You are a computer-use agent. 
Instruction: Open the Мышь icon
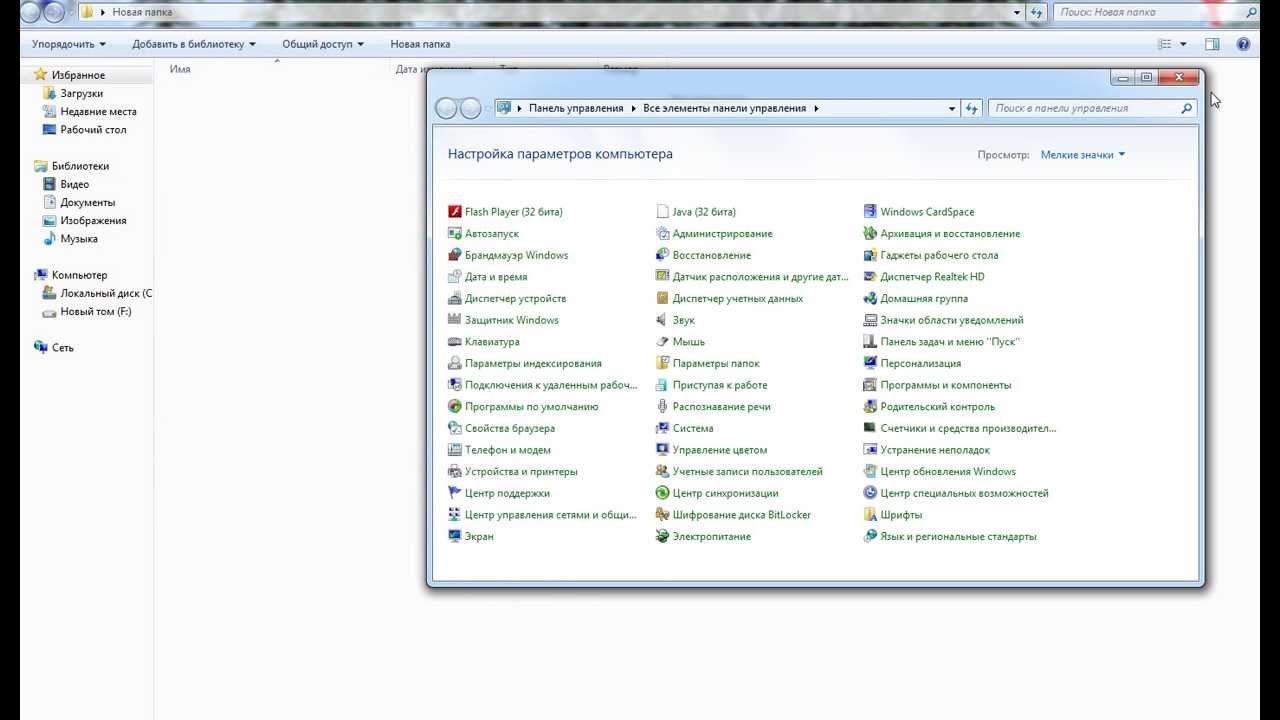point(662,342)
